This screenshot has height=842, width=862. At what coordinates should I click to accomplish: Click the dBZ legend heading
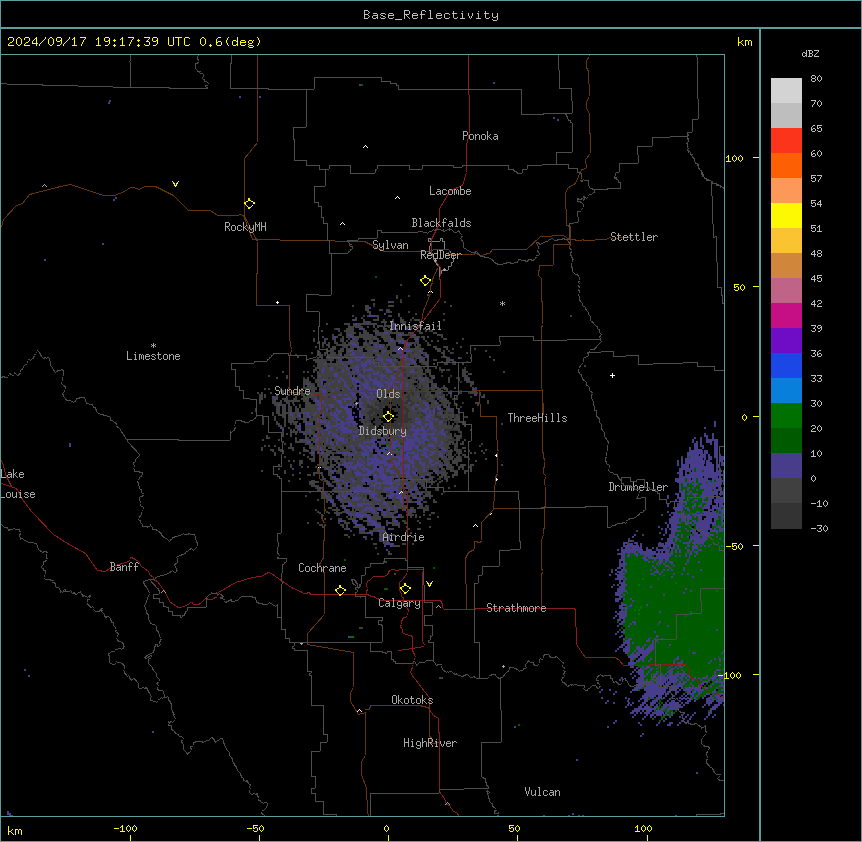[810, 54]
